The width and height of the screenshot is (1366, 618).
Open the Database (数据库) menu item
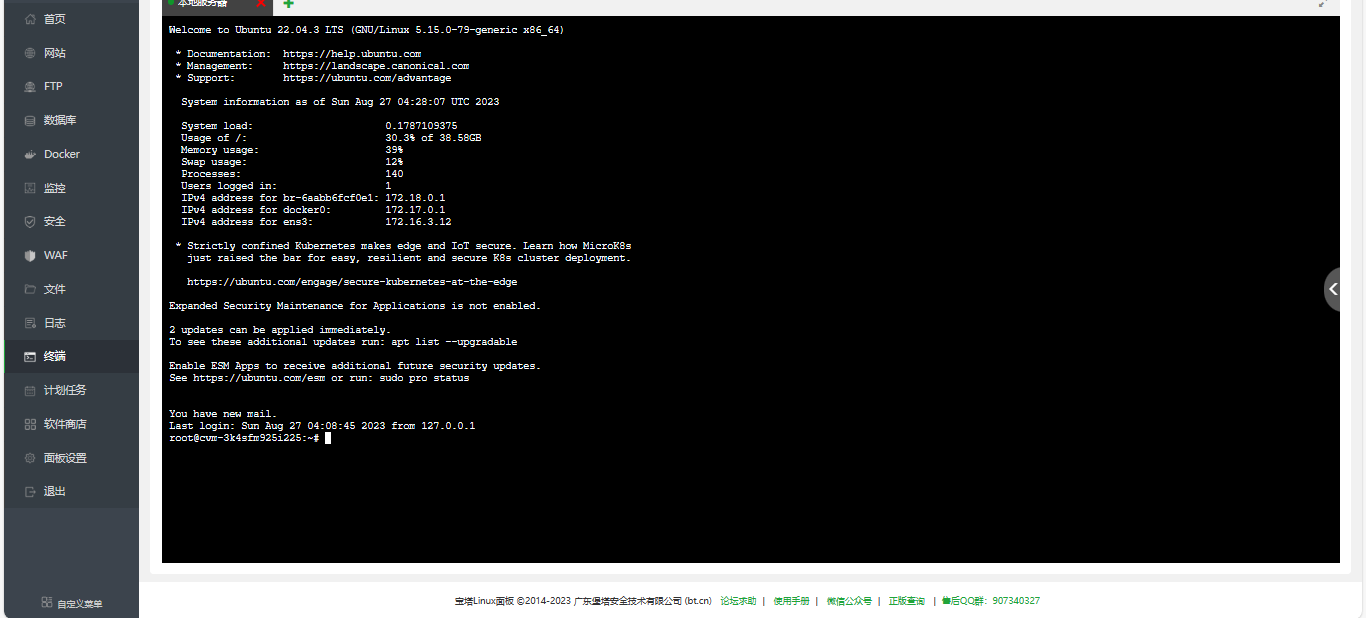pyautogui.click(x=60, y=120)
